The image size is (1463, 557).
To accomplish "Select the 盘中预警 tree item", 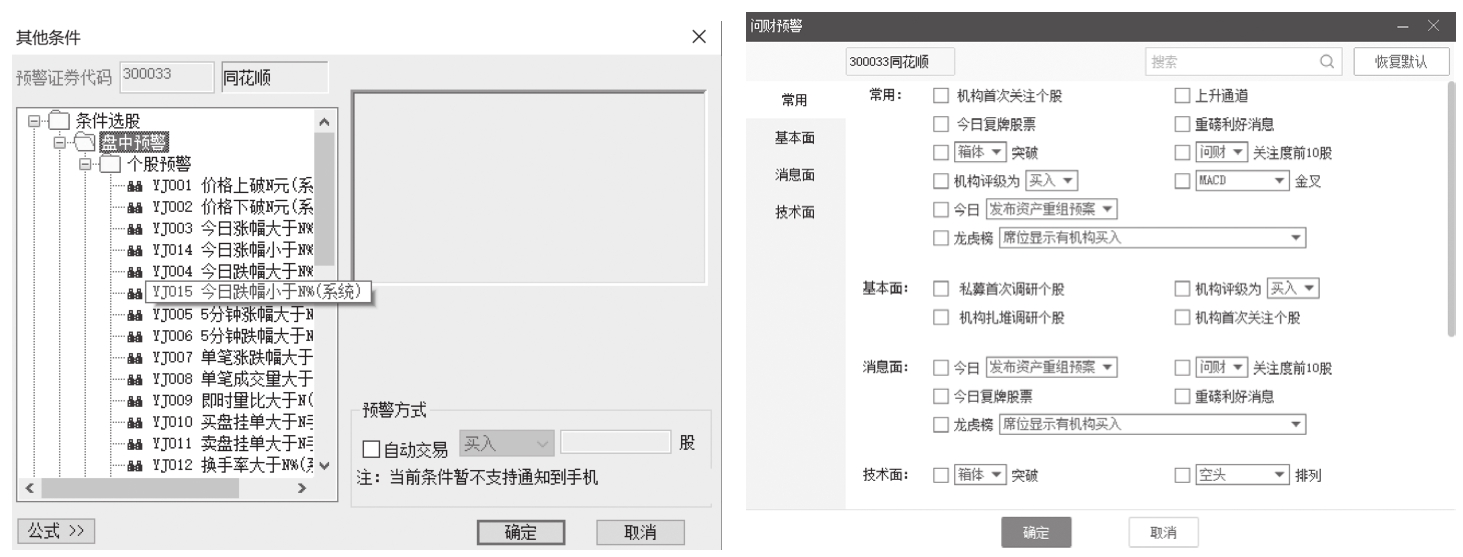I will [133, 143].
